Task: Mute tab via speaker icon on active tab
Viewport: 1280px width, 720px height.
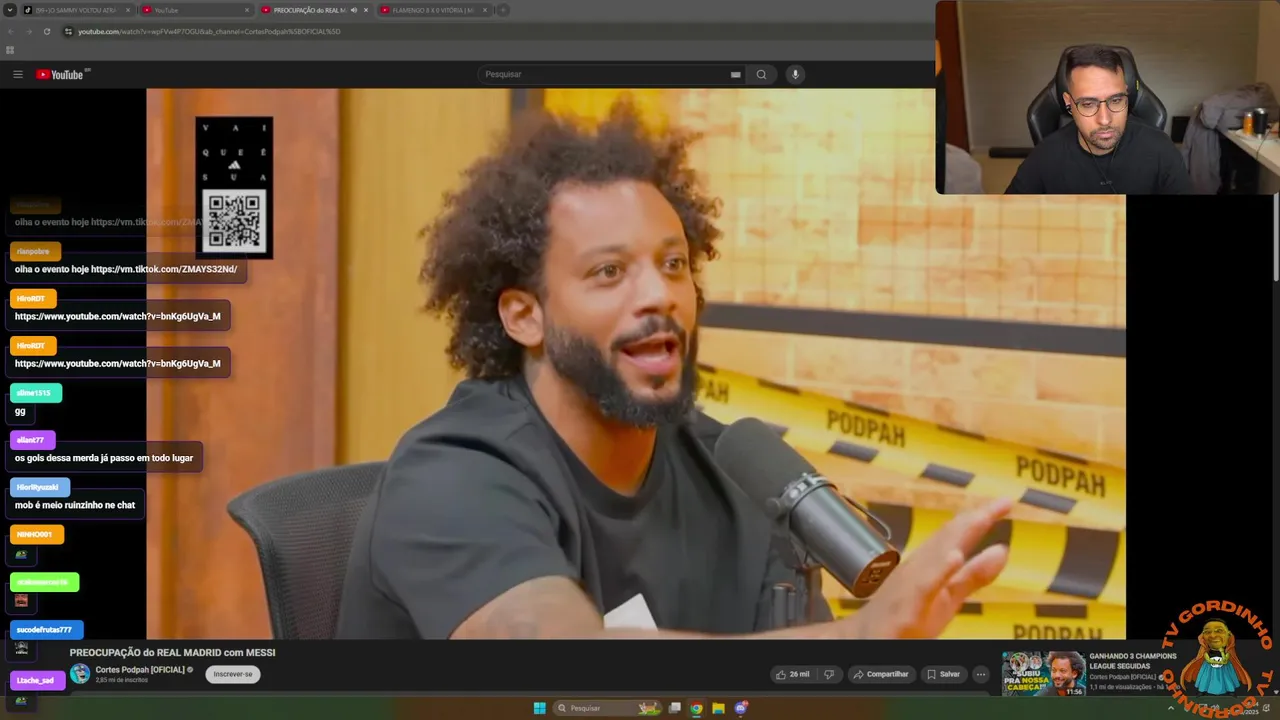Action: coord(353,10)
